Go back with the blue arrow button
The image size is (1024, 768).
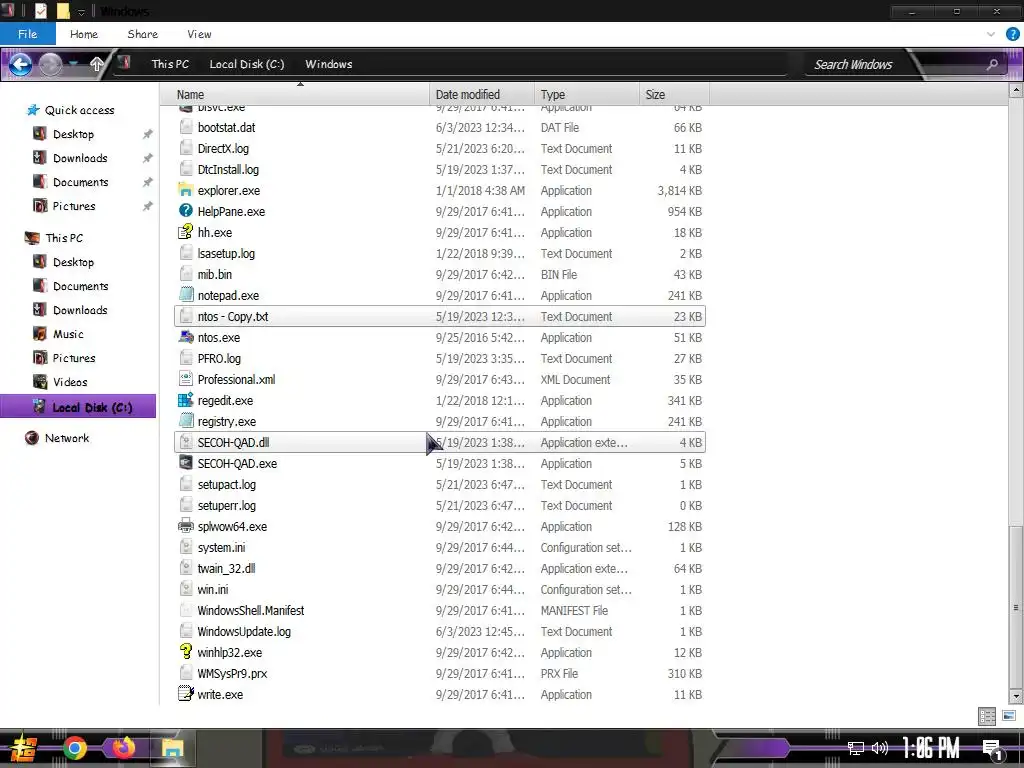20,64
